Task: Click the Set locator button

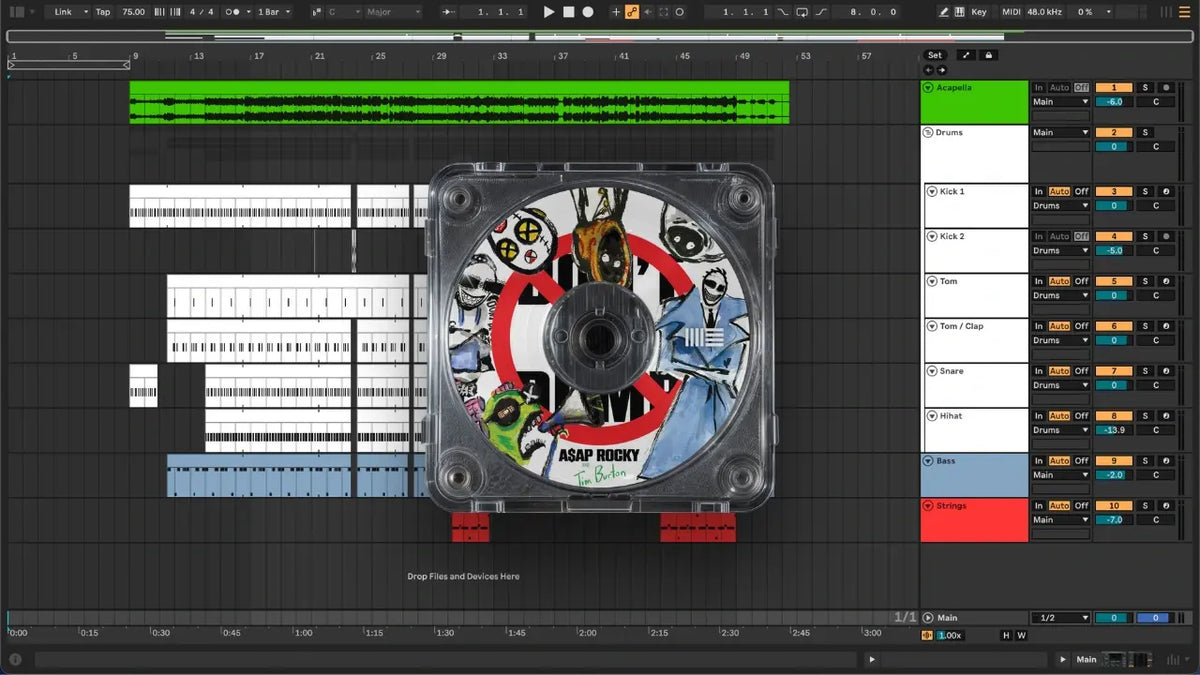Action: click(934, 55)
